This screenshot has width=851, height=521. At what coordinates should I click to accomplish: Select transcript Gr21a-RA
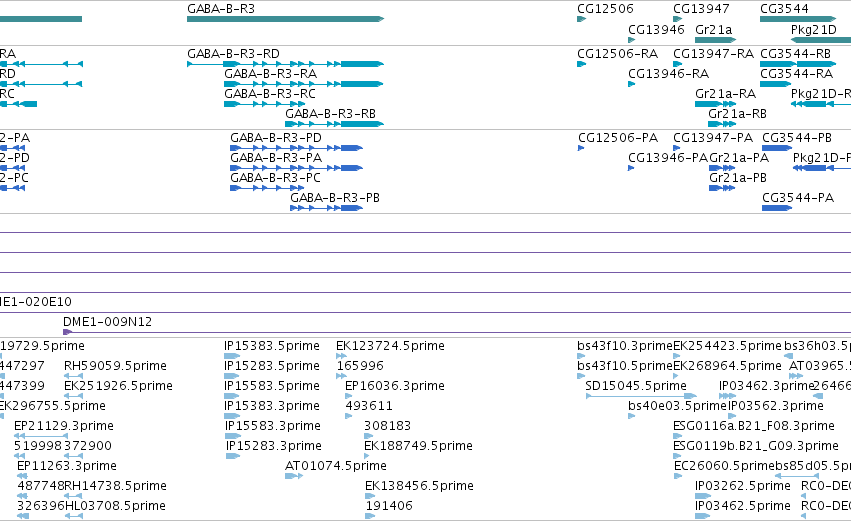[726, 94]
